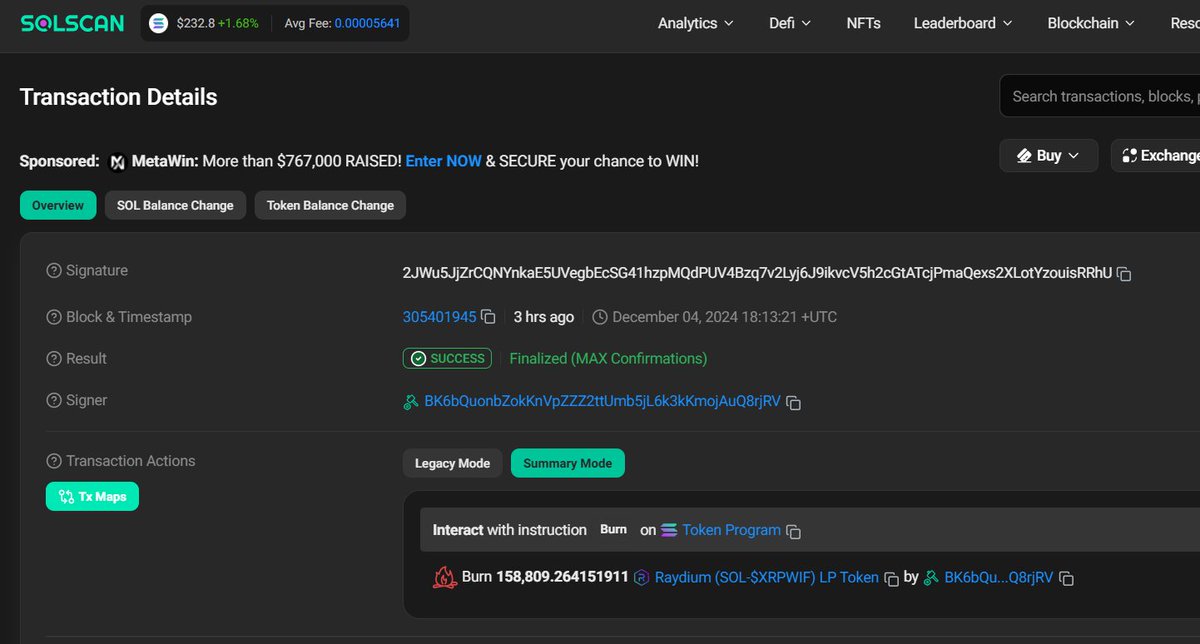
Task: Click the Avg Fee 0.00005641 value
Action: 367,23
